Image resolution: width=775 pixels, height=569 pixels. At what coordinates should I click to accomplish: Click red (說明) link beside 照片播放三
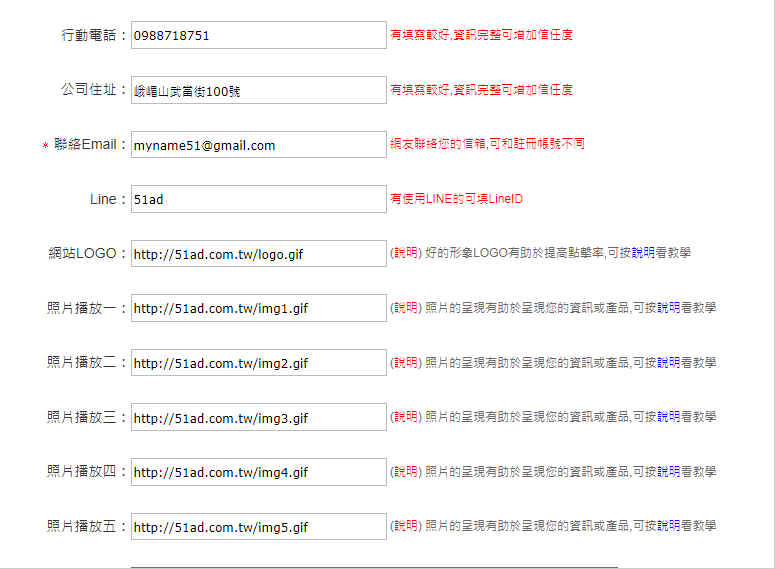coord(405,416)
